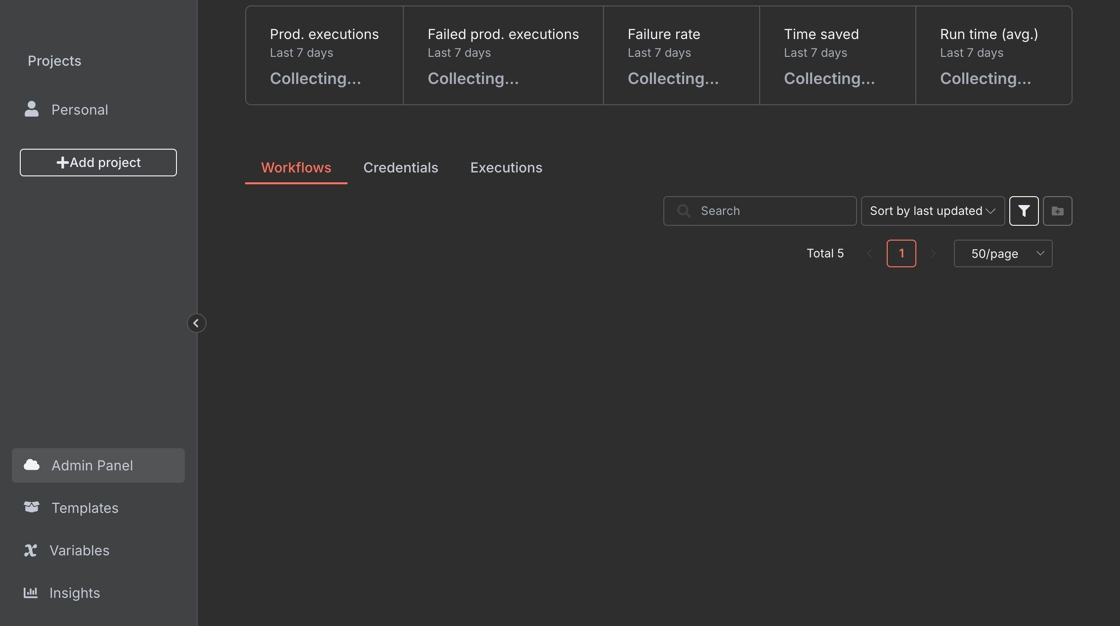This screenshot has width=1120, height=626.
Task: Click the Templates box icon
Action: (x=32, y=508)
